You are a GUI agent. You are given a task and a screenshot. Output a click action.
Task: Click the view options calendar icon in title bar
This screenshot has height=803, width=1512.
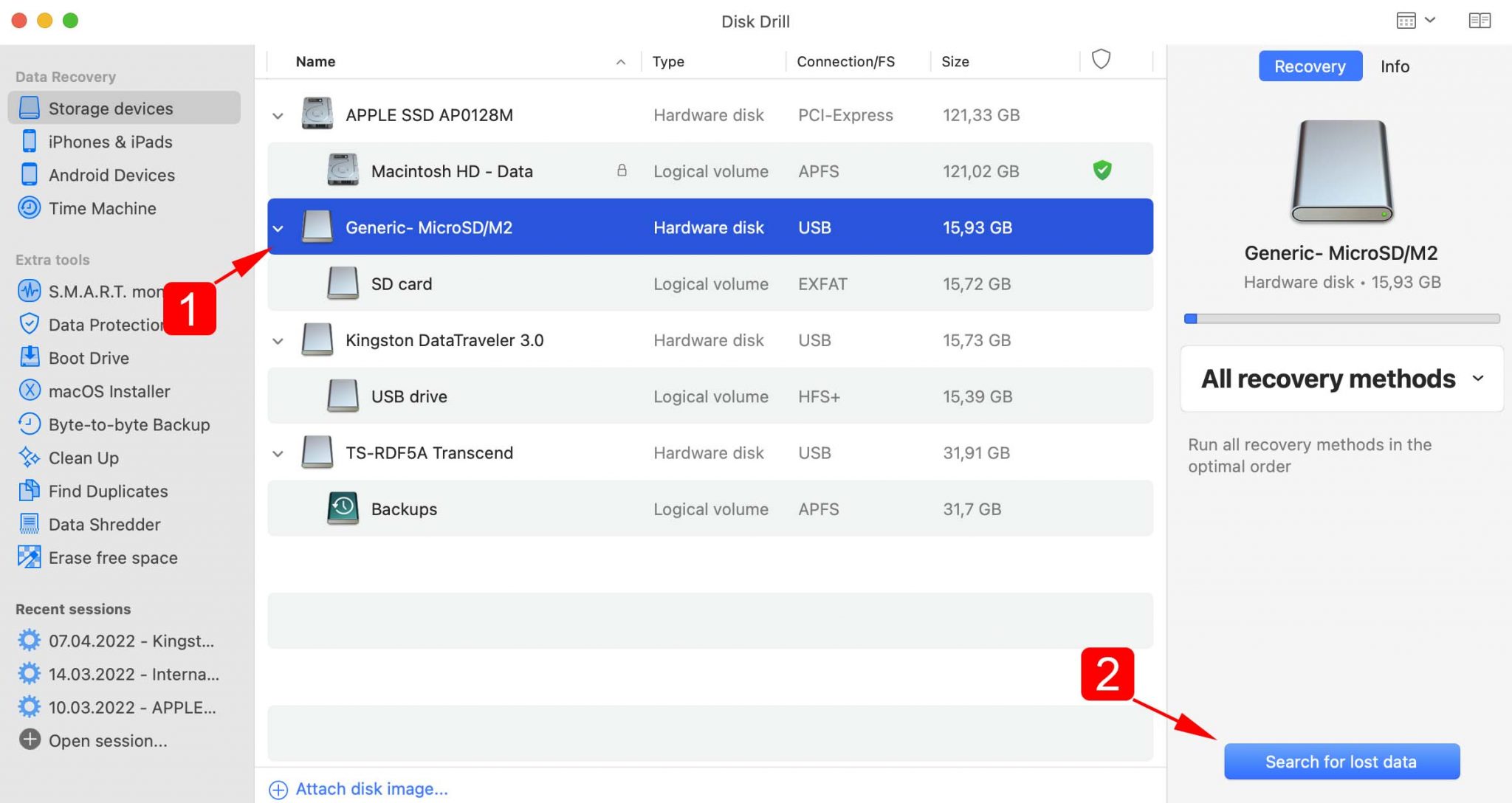click(x=1406, y=21)
